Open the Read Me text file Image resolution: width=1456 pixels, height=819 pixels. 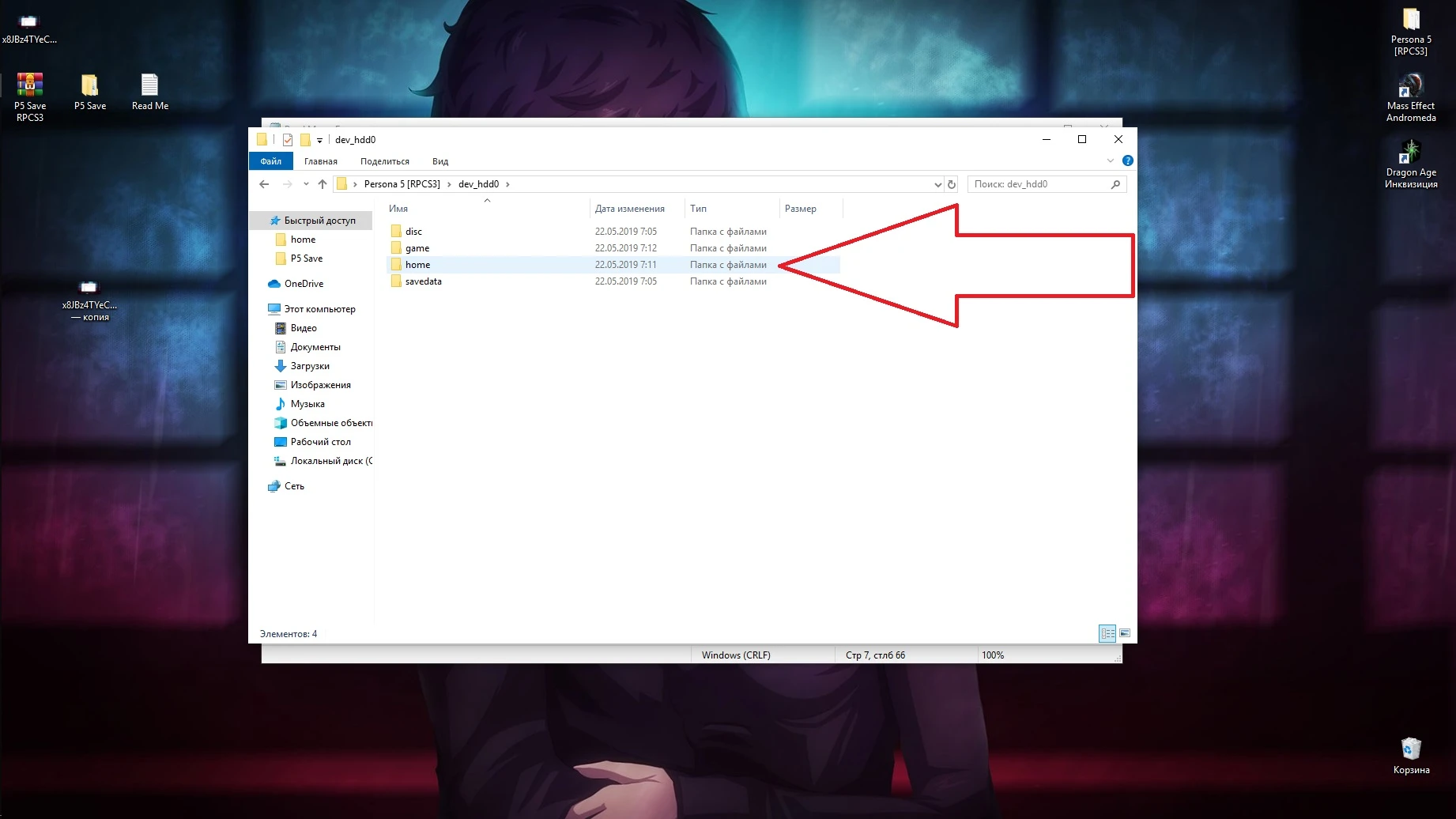(x=150, y=92)
